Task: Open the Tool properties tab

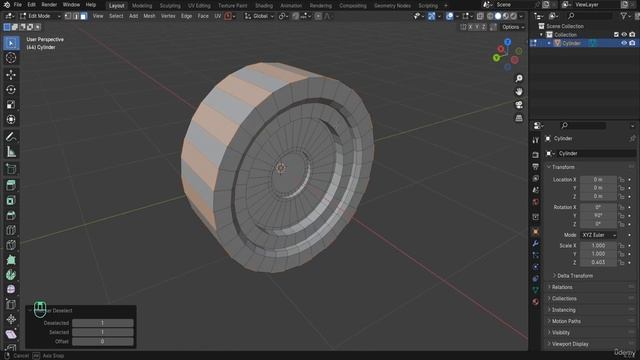Action: click(x=536, y=140)
